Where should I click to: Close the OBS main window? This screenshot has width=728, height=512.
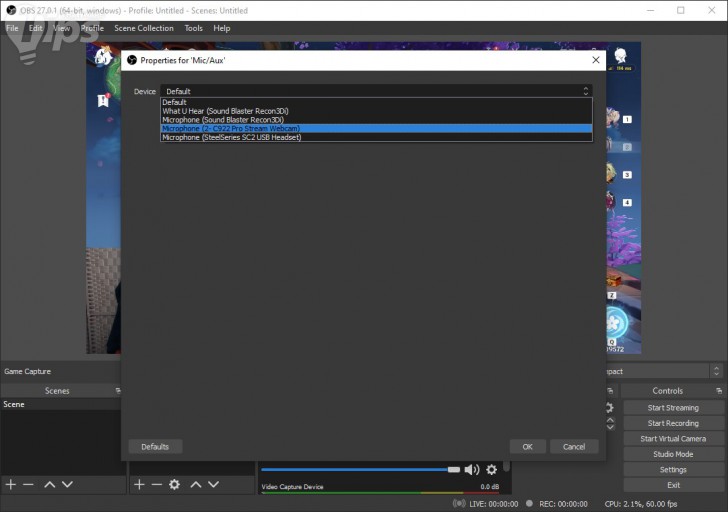[712, 10]
